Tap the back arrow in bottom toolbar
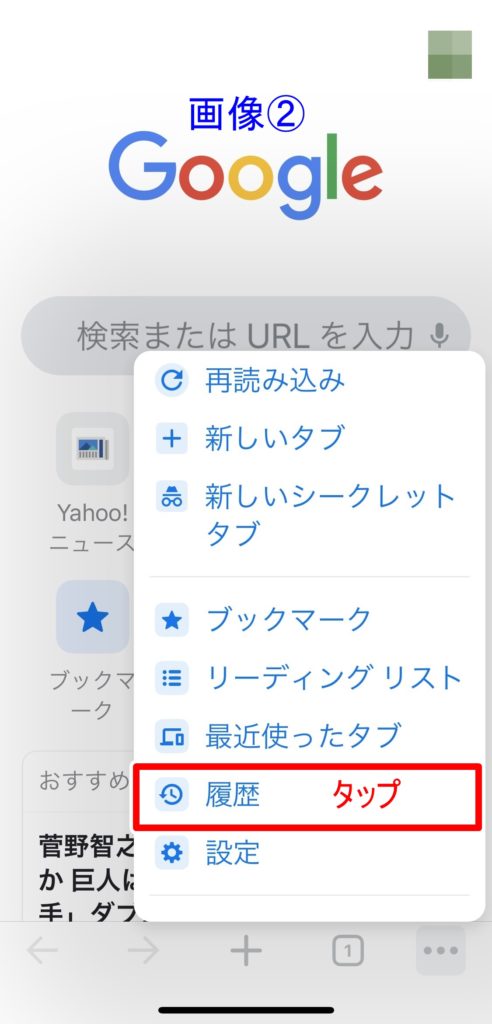492x1024 pixels. 42,952
